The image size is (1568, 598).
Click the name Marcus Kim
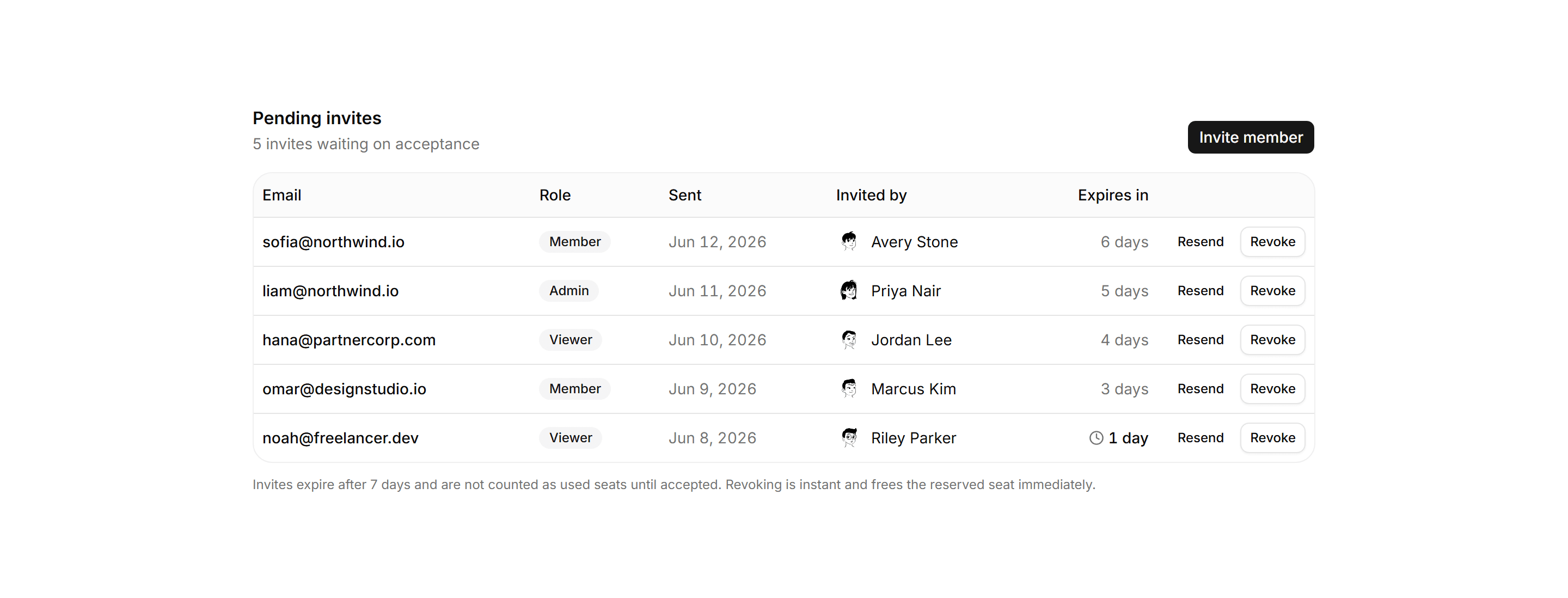(x=913, y=388)
